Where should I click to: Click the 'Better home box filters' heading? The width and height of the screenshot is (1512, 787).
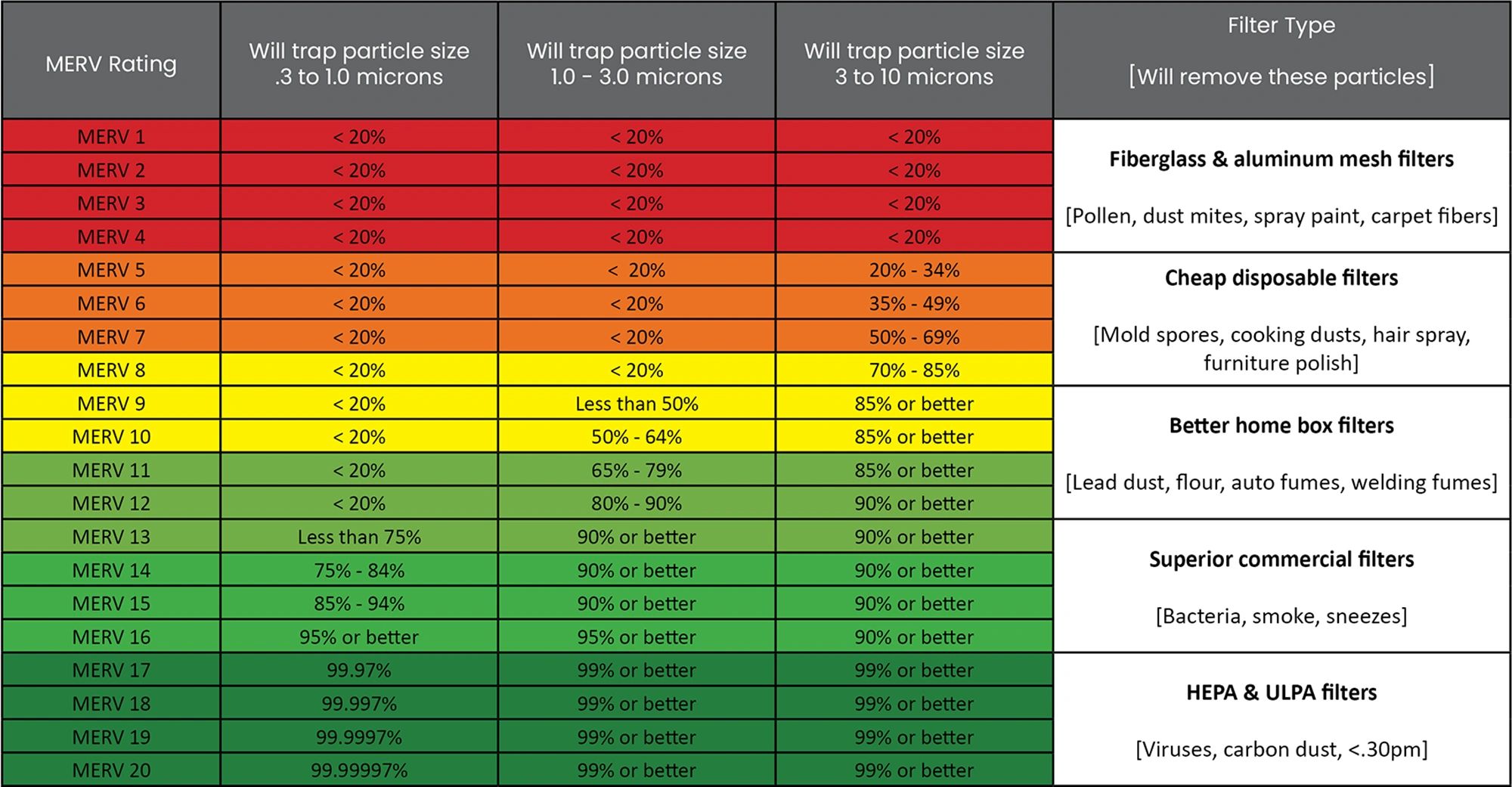(1281, 426)
